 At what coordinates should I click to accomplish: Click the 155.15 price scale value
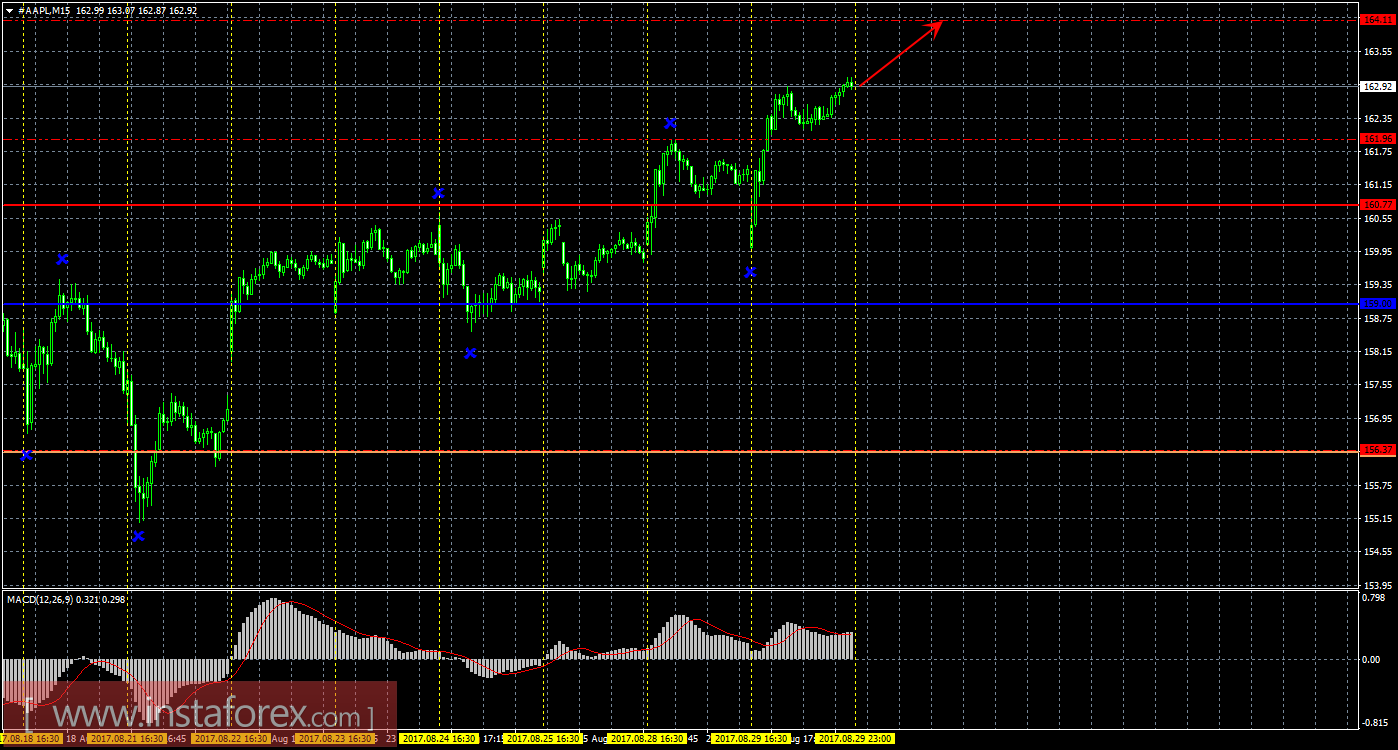[1377, 518]
